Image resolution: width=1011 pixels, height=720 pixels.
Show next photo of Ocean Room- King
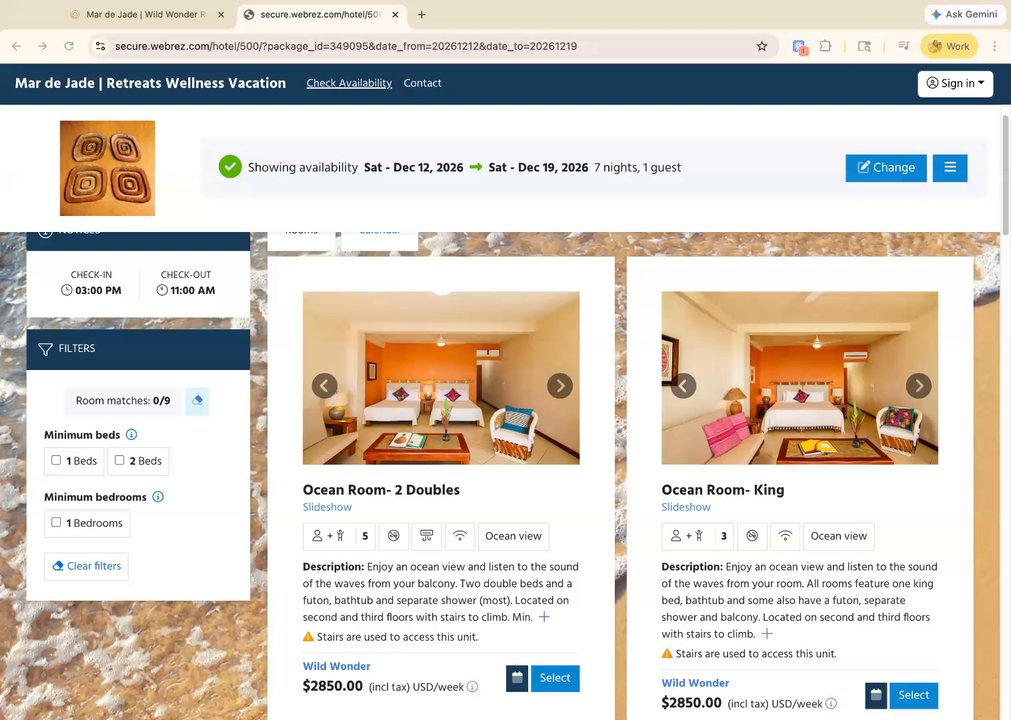tap(918, 385)
